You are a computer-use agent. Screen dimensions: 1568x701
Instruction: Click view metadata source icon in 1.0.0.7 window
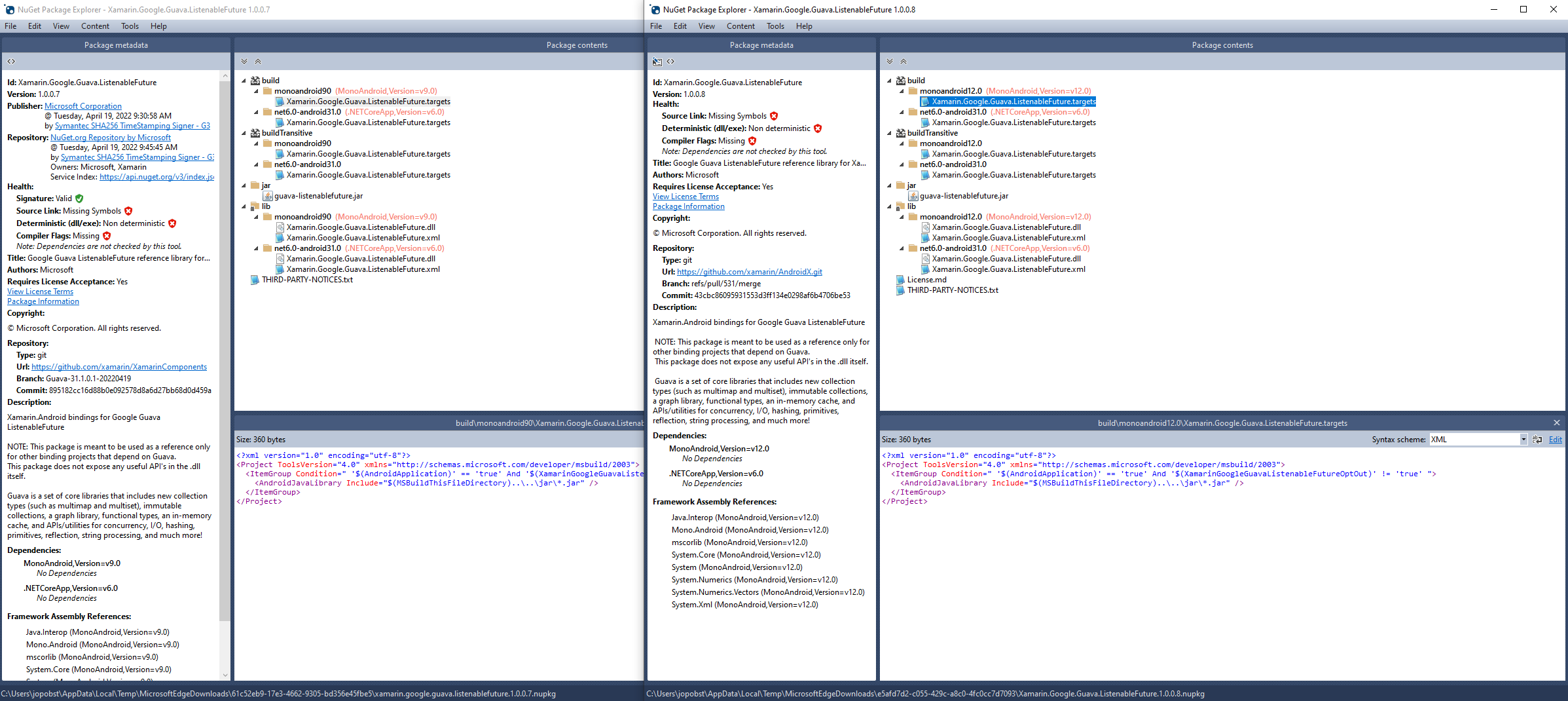coord(11,62)
